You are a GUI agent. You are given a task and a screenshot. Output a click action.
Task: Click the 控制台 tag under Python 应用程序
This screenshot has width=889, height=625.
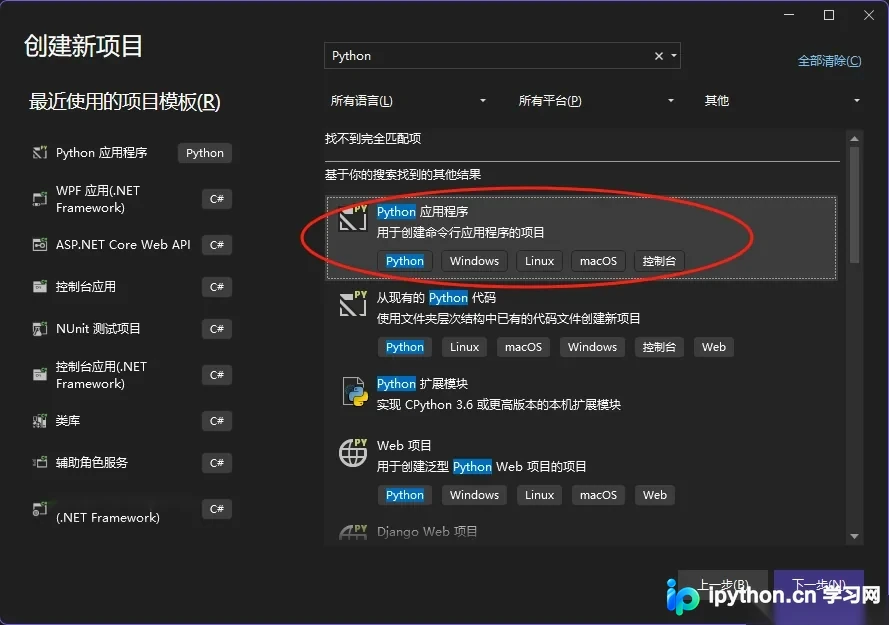click(659, 261)
